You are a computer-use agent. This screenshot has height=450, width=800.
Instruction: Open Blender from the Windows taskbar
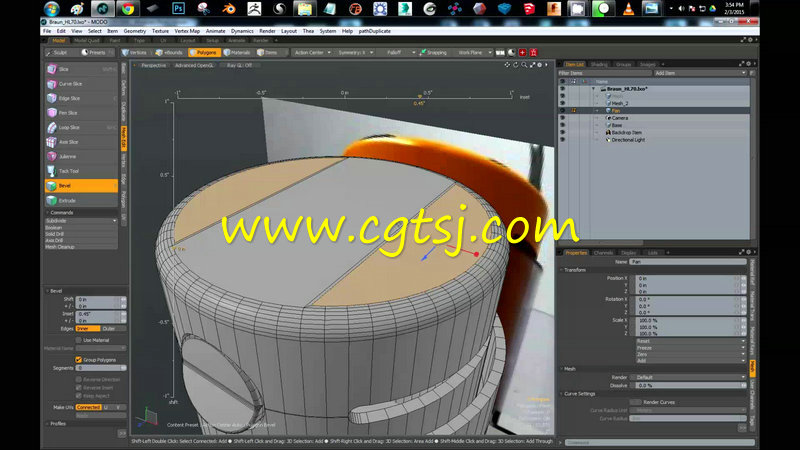pyautogui.click(x=229, y=8)
